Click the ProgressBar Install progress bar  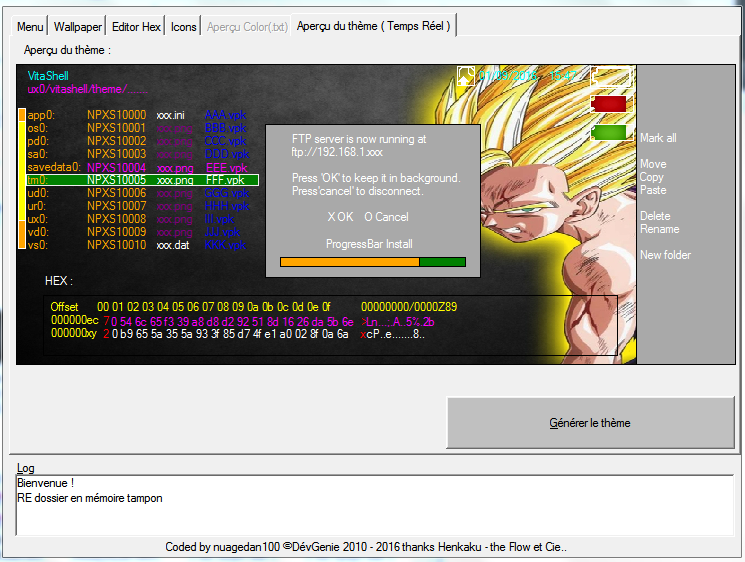pos(373,262)
